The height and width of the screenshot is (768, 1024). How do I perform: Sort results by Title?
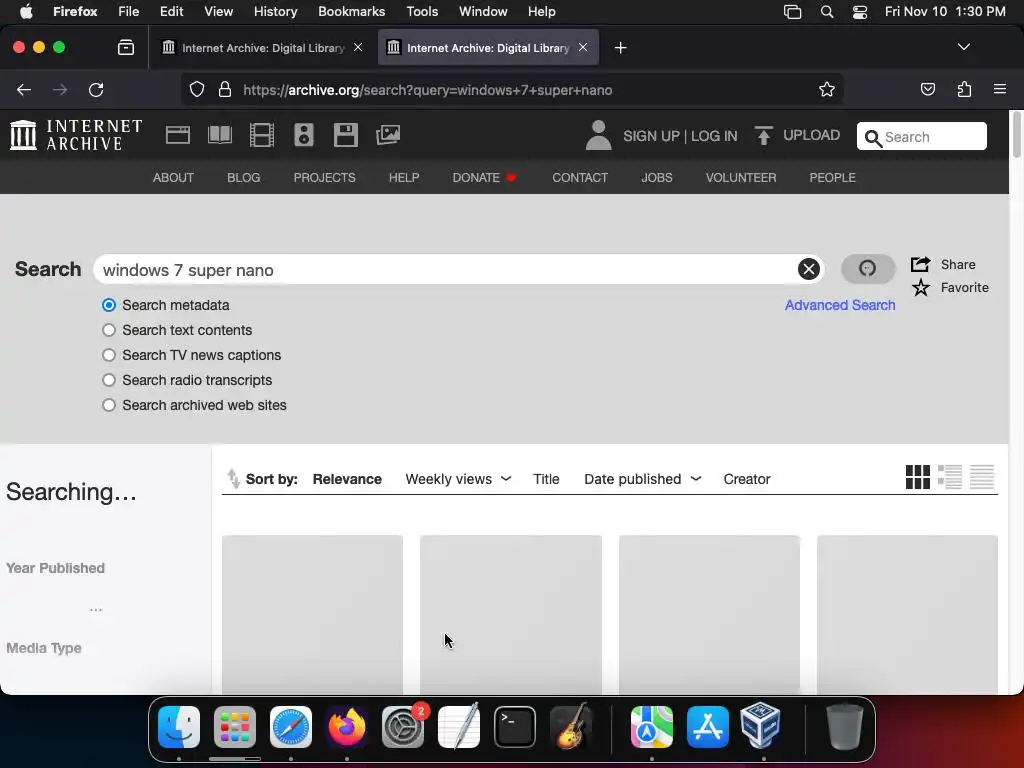(x=546, y=479)
